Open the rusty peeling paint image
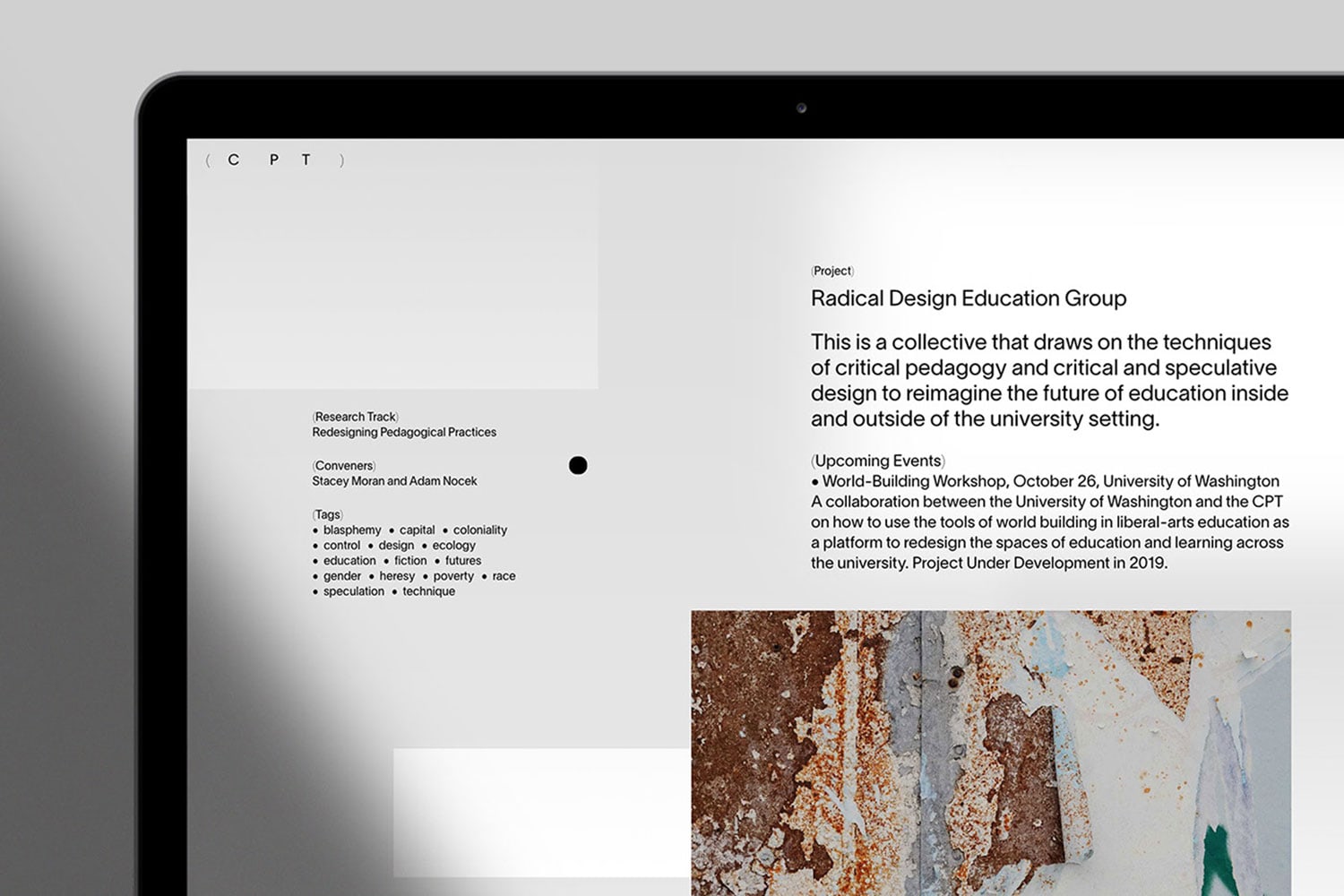Screen dimensions: 1344x896 tap(990, 753)
